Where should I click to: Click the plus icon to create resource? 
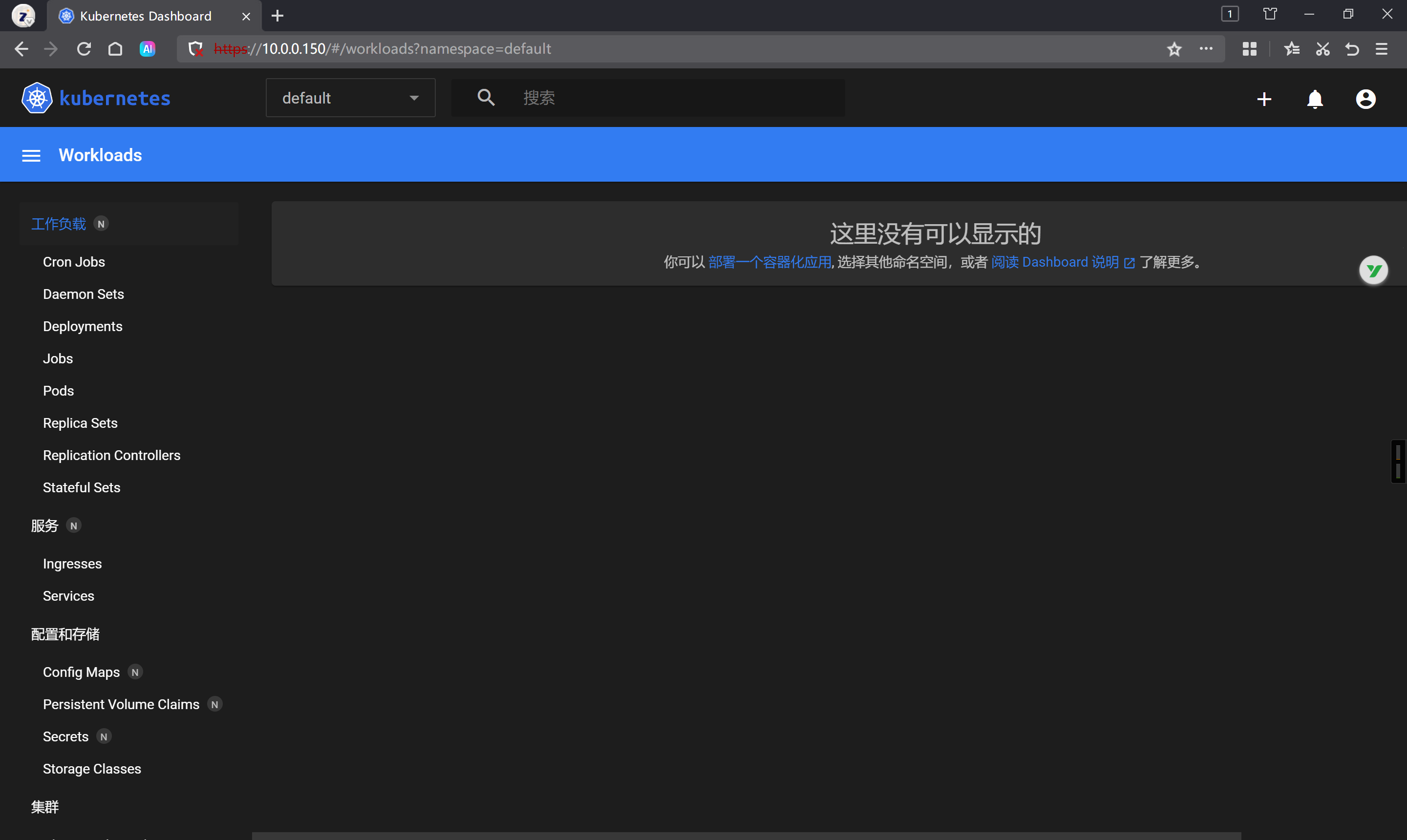point(1264,99)
